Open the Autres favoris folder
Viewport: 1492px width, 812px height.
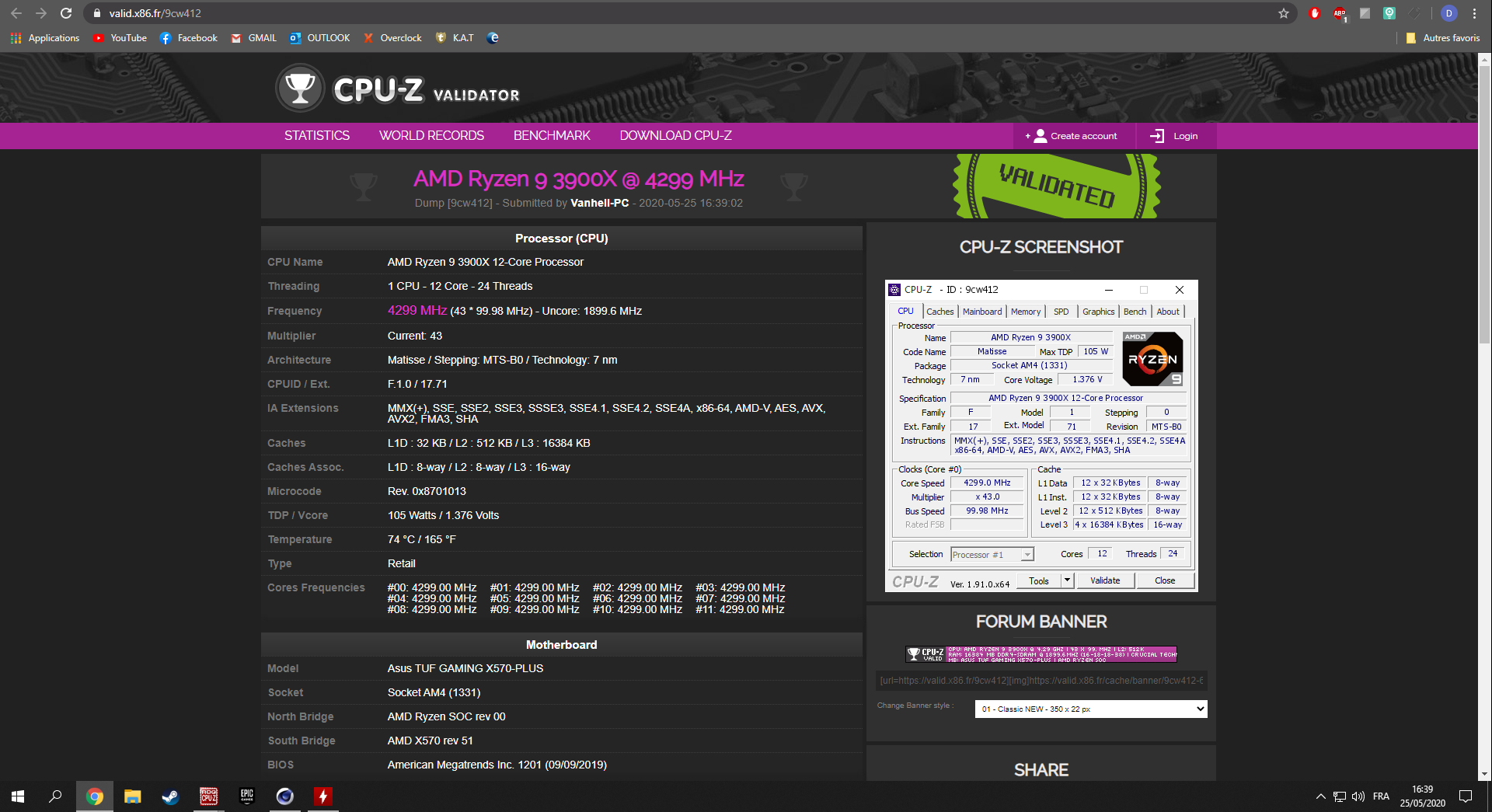pyautogui.click(x=1443, y=38)
